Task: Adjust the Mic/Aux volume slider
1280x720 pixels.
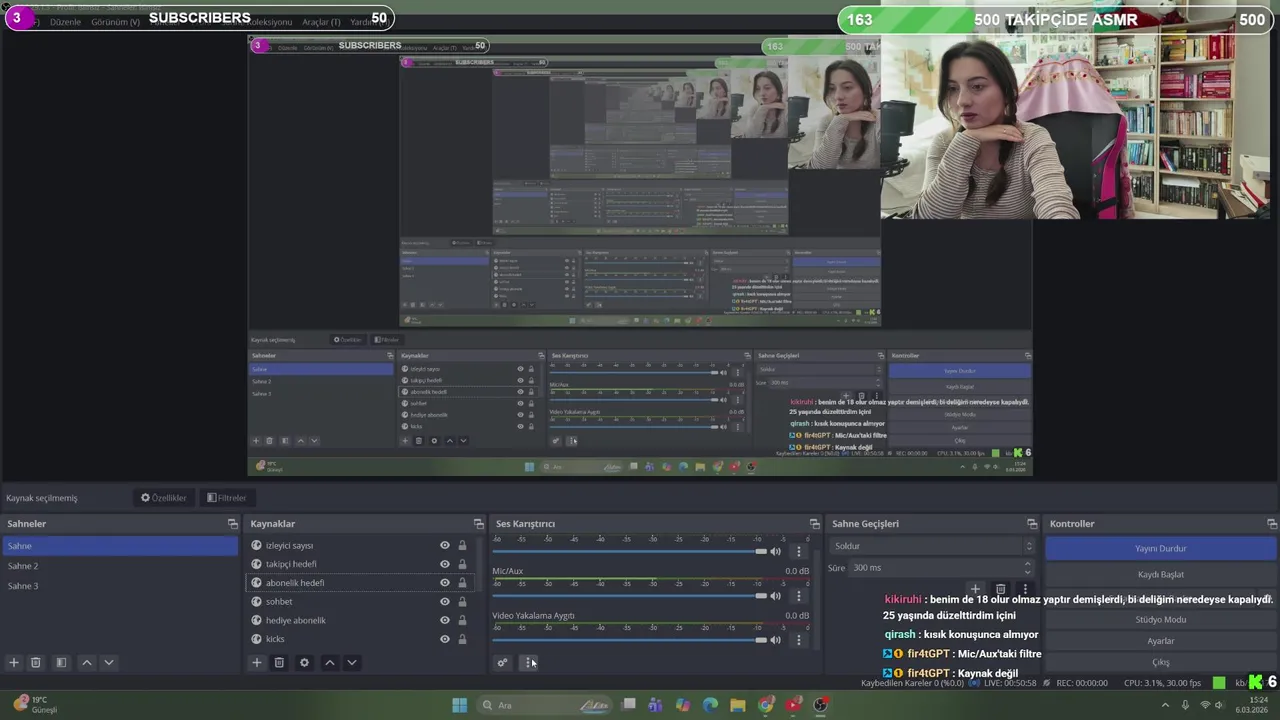Action: tap(629, 596)
